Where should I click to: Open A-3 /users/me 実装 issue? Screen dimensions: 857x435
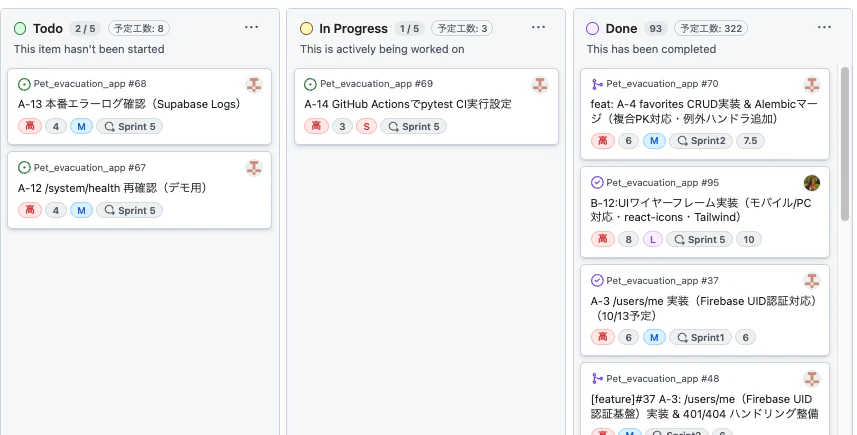(x=703, y=308)
